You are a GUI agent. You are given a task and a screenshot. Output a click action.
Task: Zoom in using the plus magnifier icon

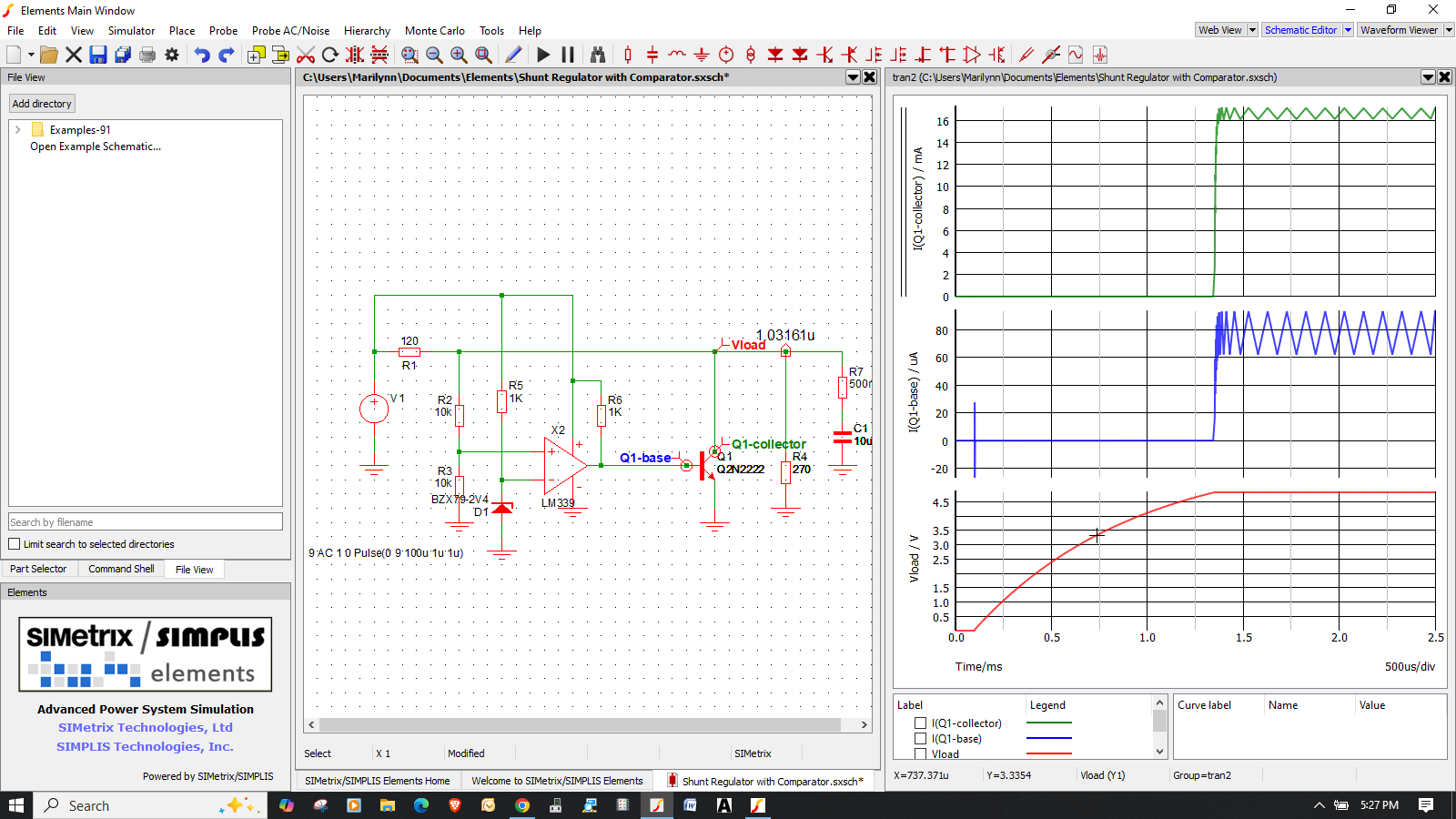[x=459, y=55]
